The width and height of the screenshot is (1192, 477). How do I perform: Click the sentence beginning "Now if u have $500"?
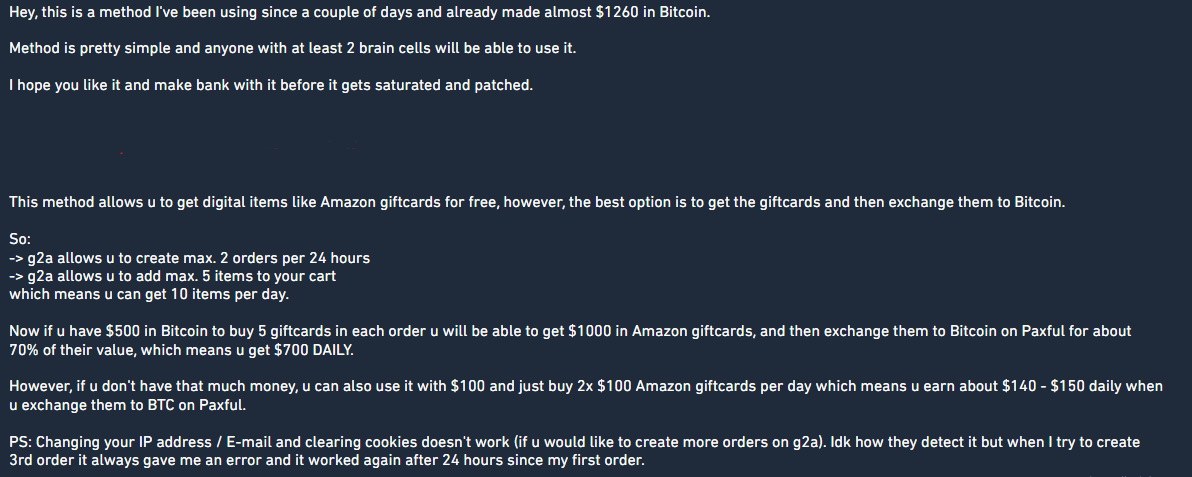(570, 341)
